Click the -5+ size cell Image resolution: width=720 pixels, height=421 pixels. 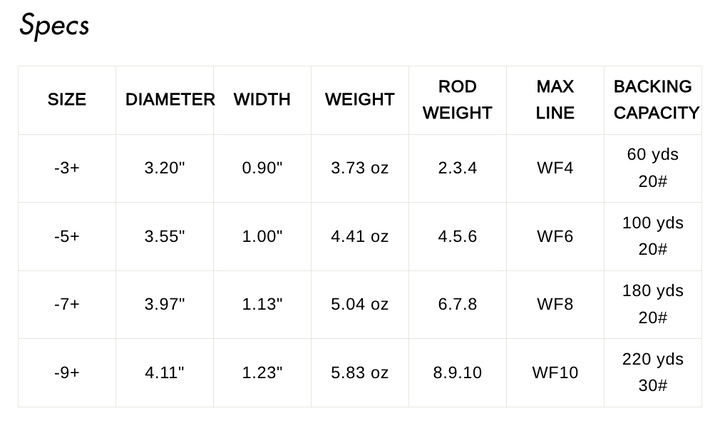67,236
